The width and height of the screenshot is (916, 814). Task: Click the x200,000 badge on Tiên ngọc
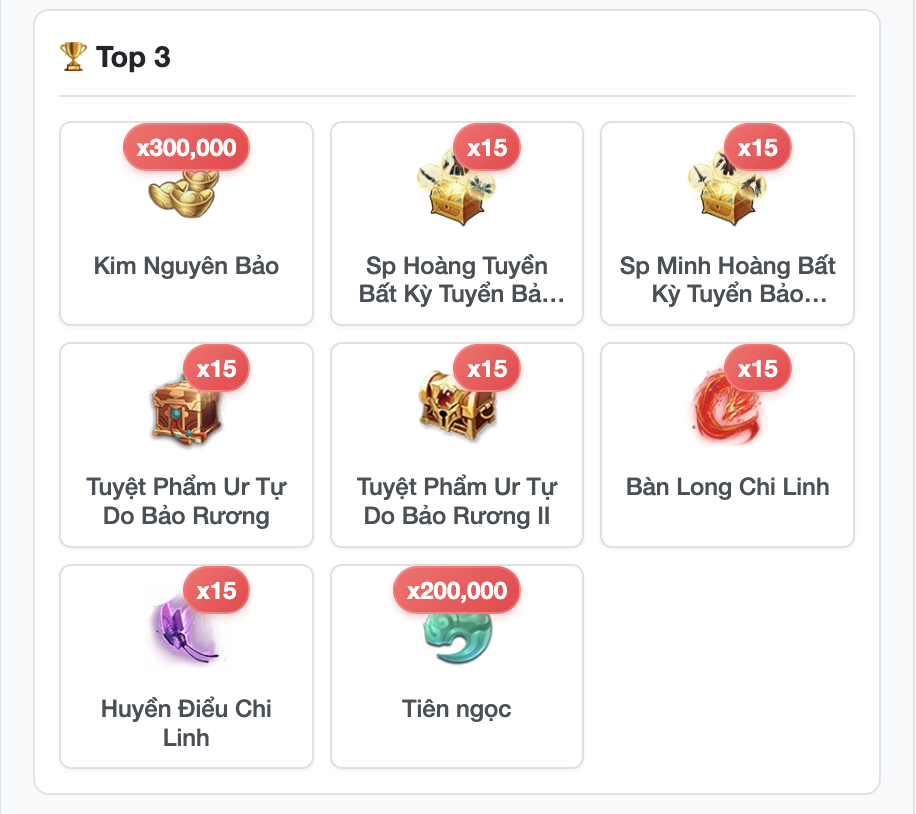[x=457, y=590]
